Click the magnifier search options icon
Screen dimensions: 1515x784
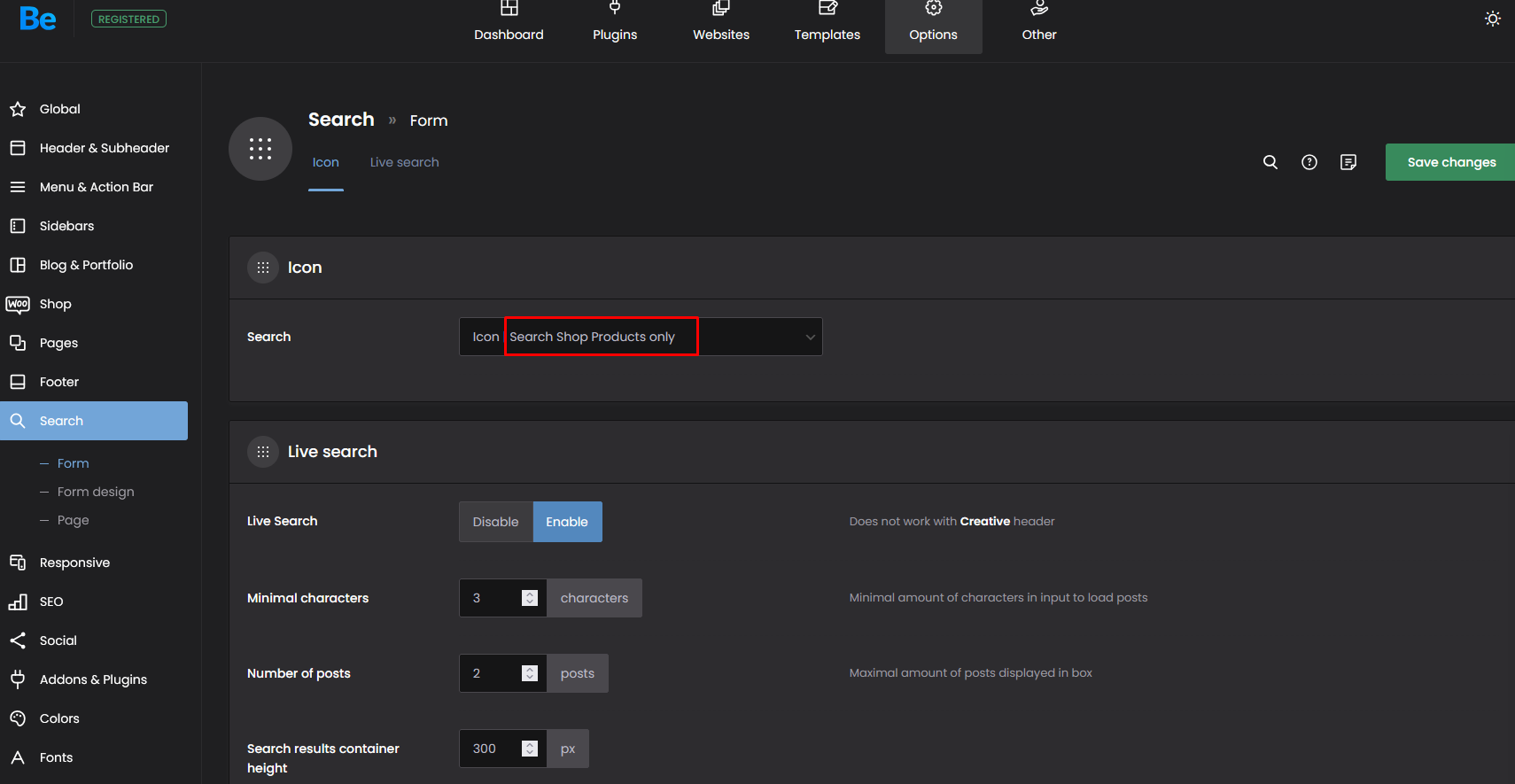coord(1270,162)
